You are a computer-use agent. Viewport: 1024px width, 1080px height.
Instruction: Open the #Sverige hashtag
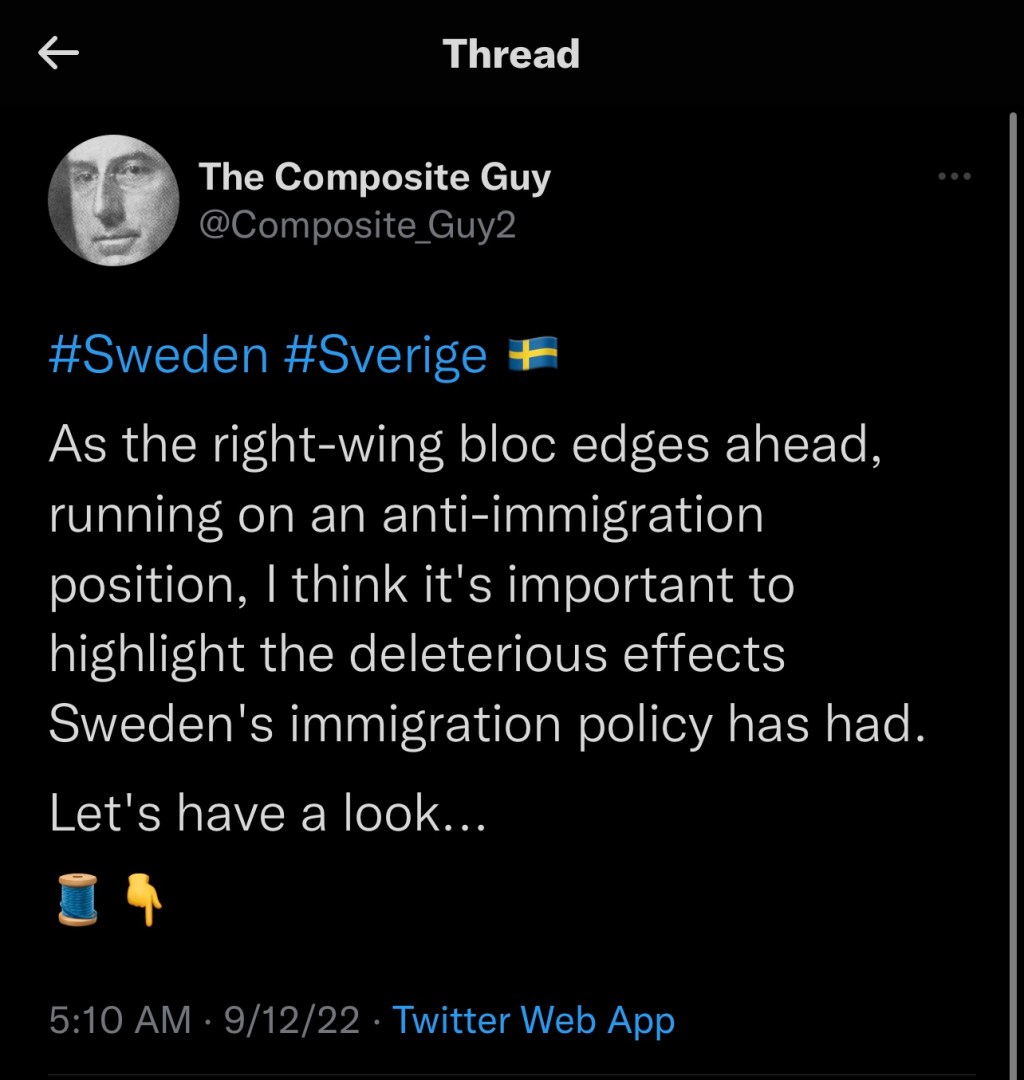click(386, 356)
